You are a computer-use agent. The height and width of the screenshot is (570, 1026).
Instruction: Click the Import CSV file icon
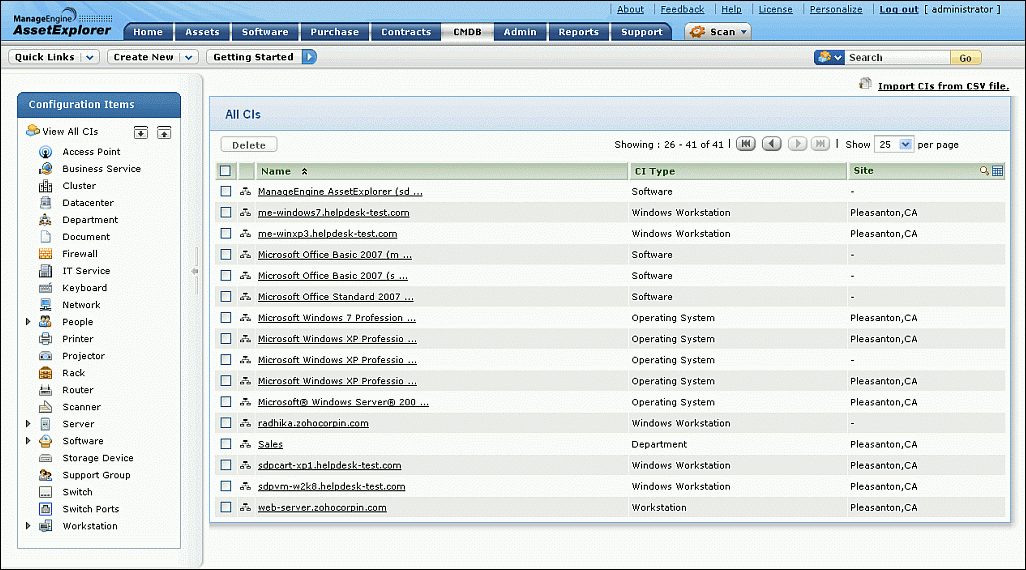(x=865, y=84)
